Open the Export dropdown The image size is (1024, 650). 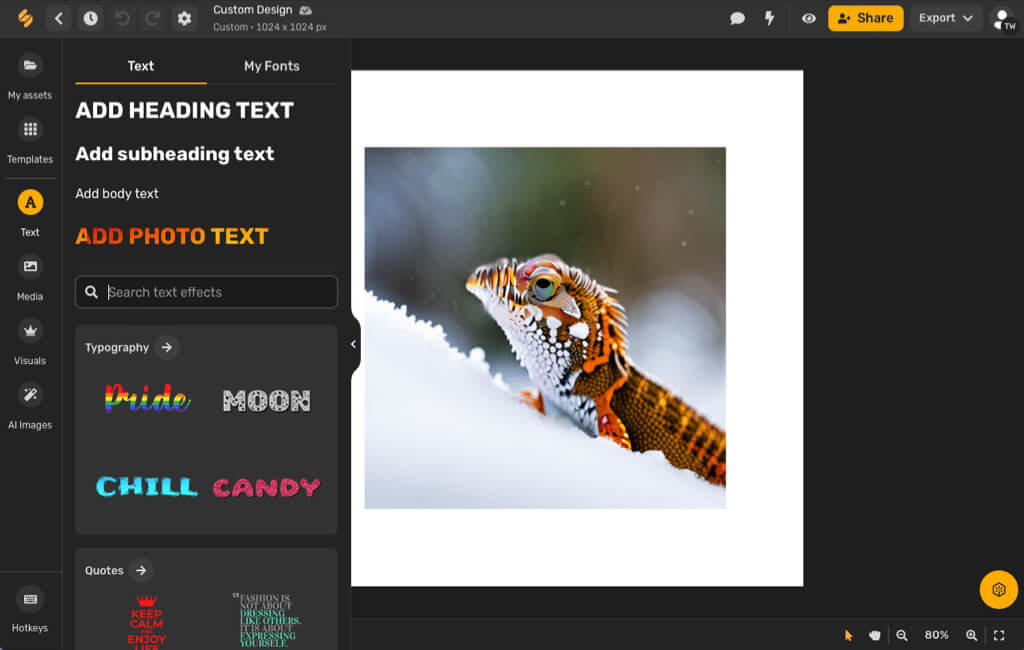coord(945,18)
